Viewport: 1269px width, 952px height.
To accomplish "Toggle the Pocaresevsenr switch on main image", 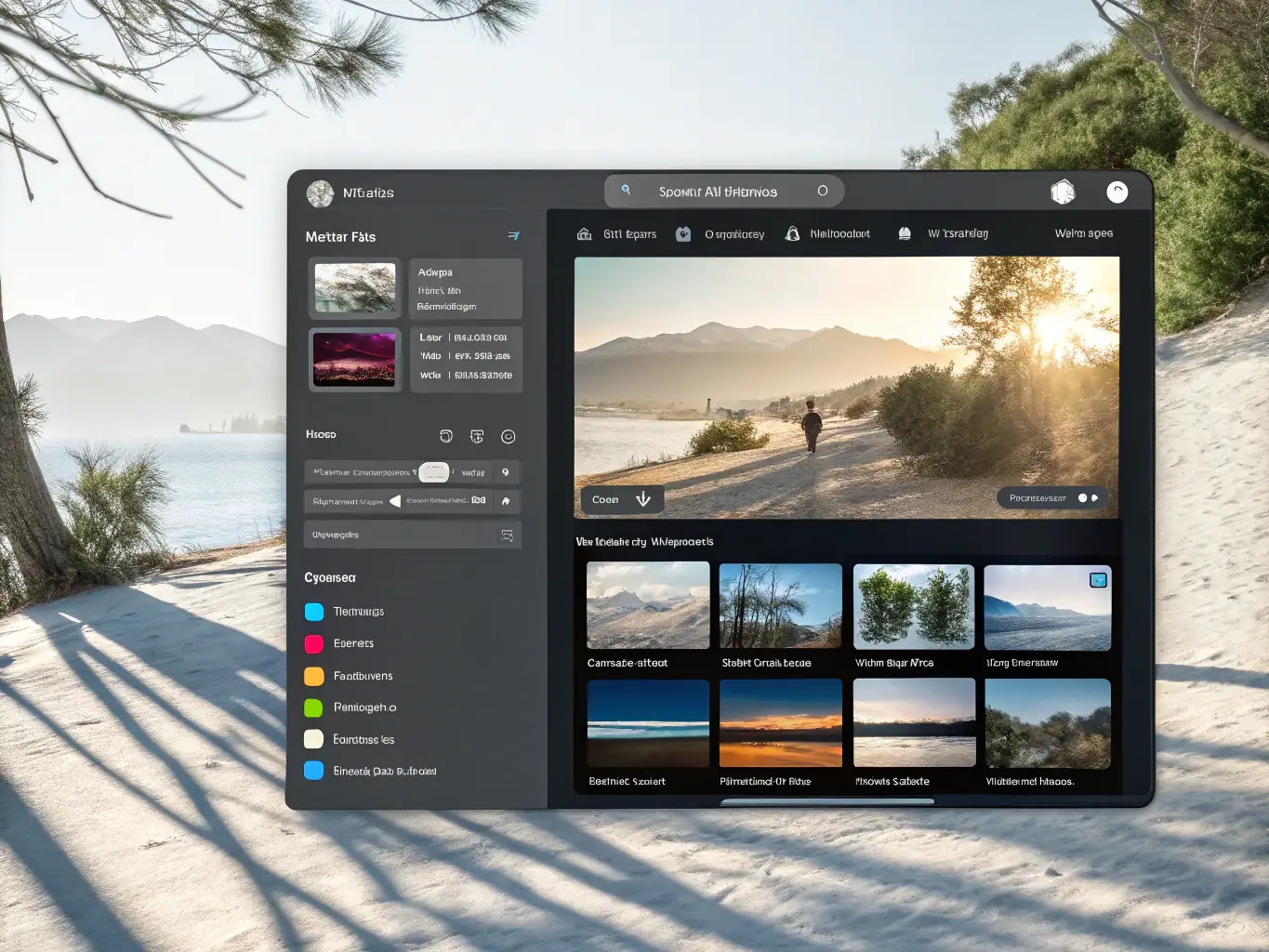I will pos(1088,498).
